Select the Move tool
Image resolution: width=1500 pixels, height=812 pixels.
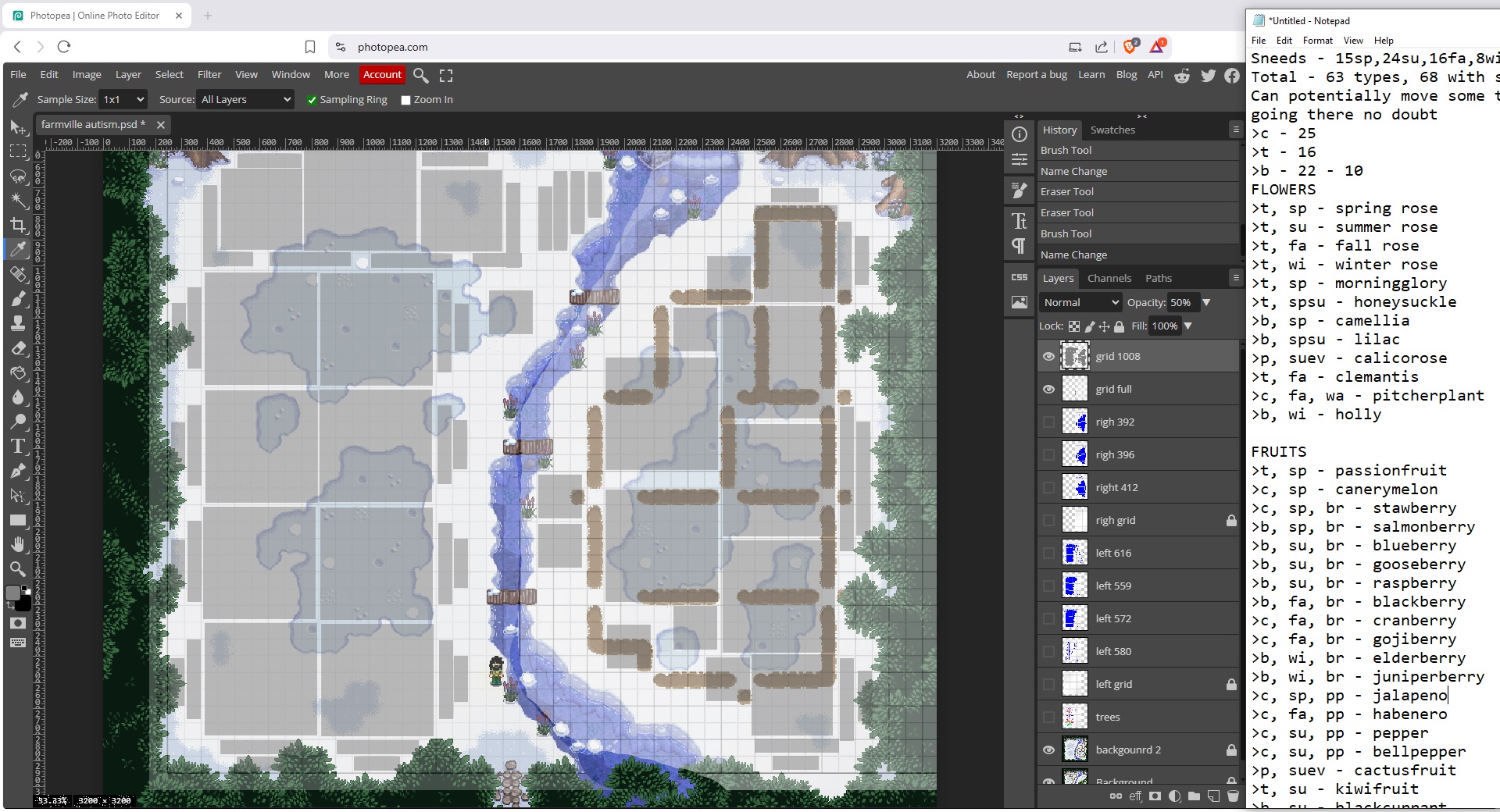point(17,126)
